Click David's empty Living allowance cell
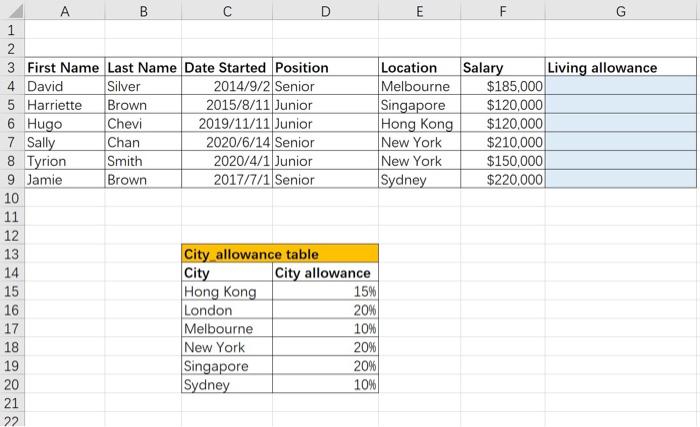The height and width of the screenshot is (427, 700). (621, 86)
